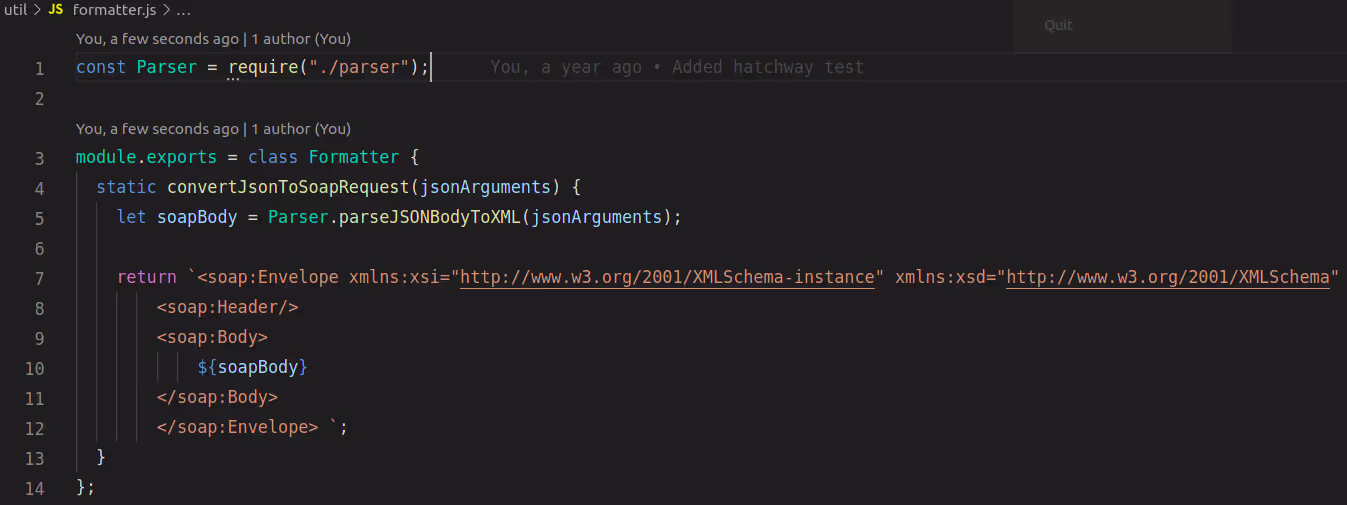Click line number 1 in the gutter

(x=39, y=68)
